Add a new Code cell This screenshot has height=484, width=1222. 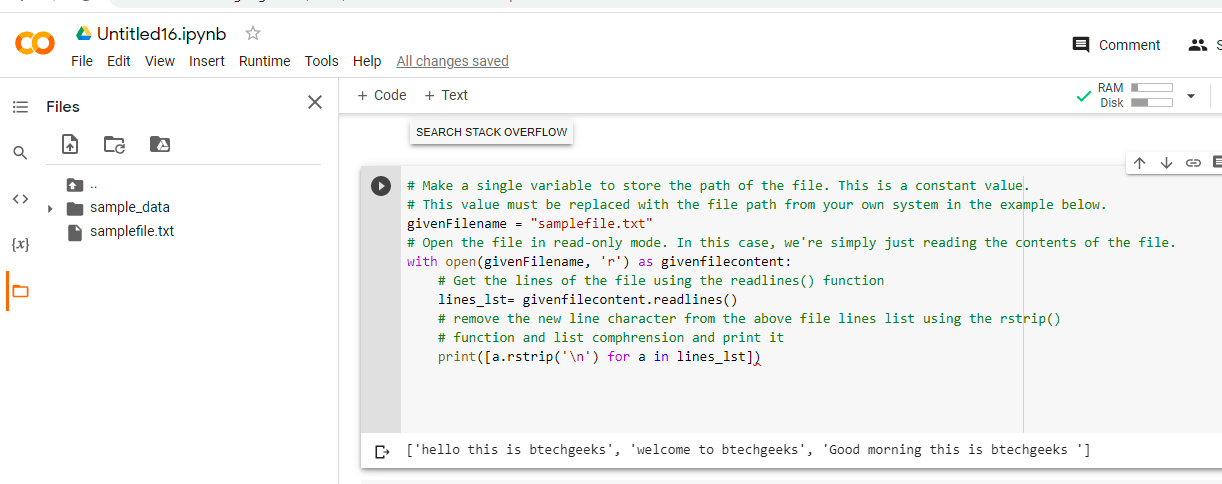point(382,95)
